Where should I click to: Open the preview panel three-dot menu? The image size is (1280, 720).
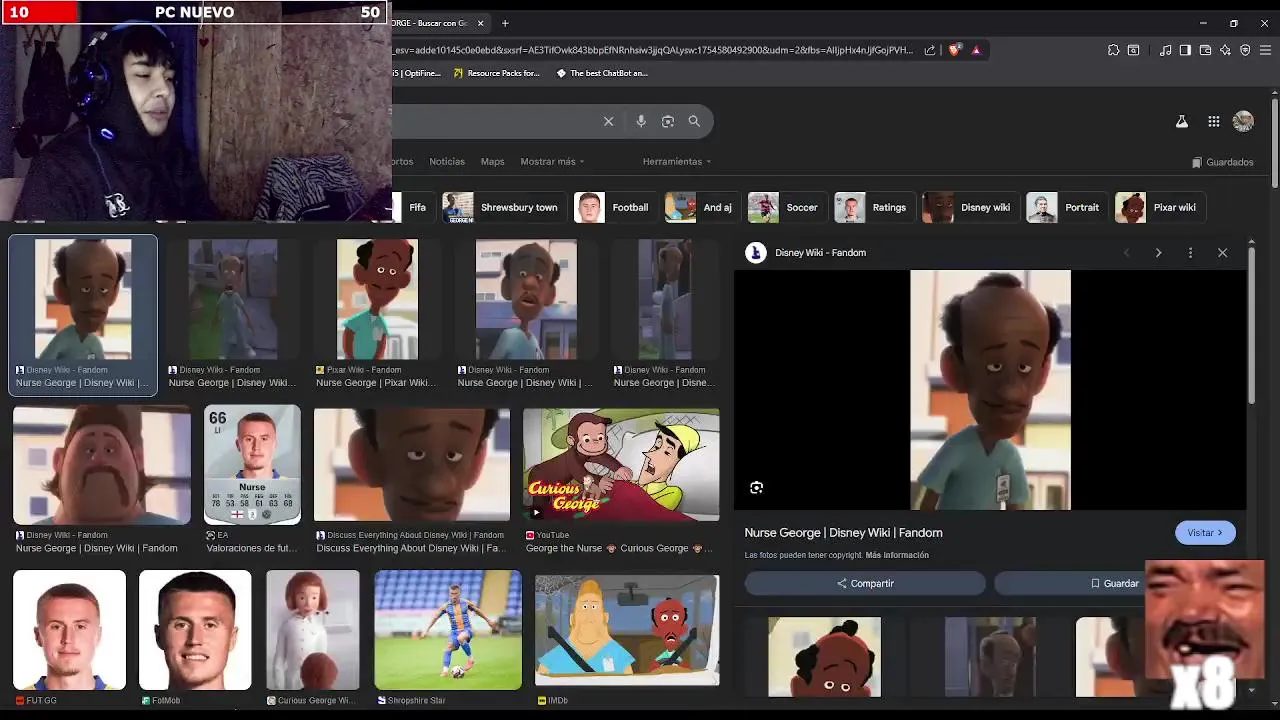click(x=1190, y=253)
